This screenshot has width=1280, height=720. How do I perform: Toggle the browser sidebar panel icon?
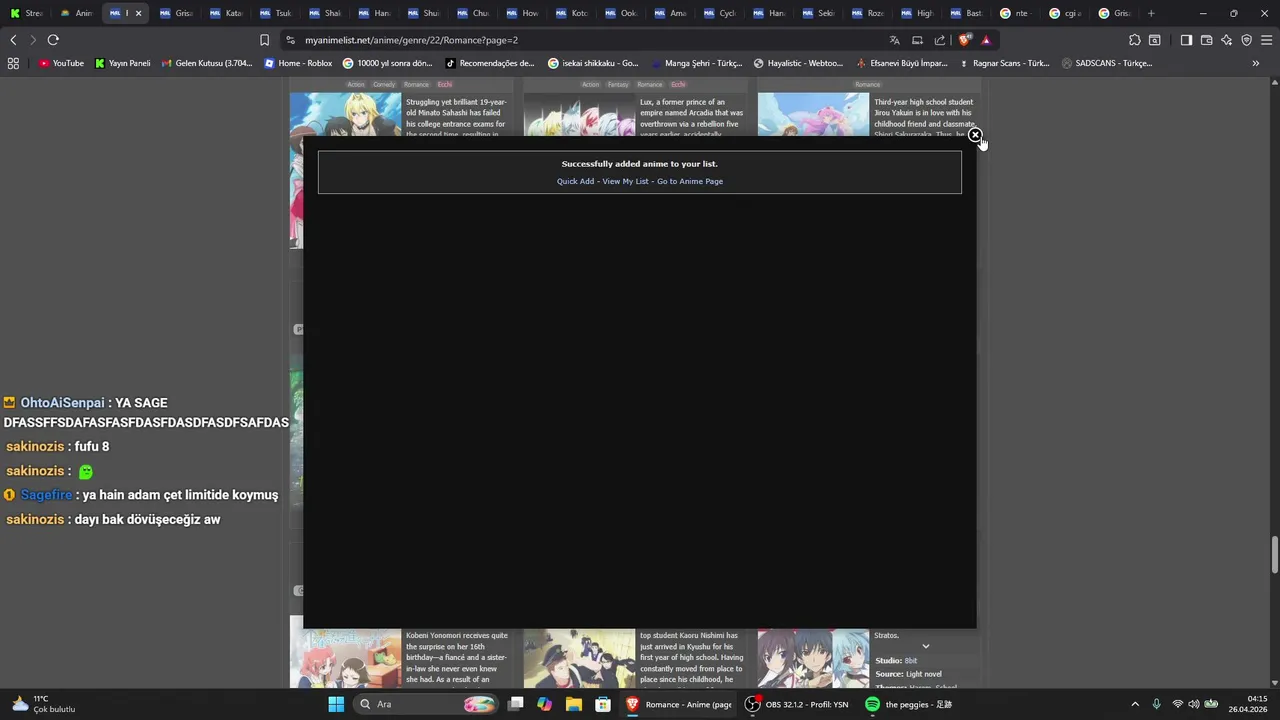(1186, 40)
